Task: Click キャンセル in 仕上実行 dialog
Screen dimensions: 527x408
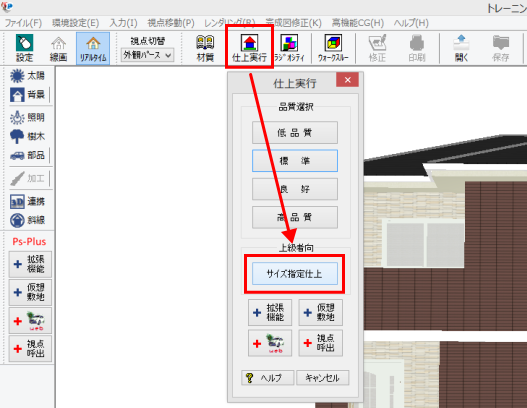Action: click(322, 378)
